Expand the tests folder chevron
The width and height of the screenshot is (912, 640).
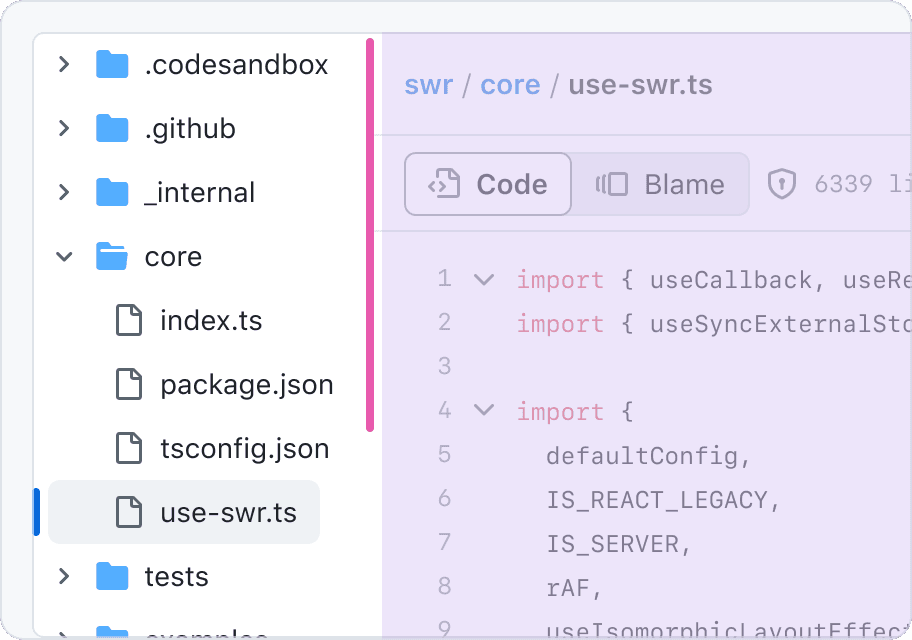click(64, 577)
